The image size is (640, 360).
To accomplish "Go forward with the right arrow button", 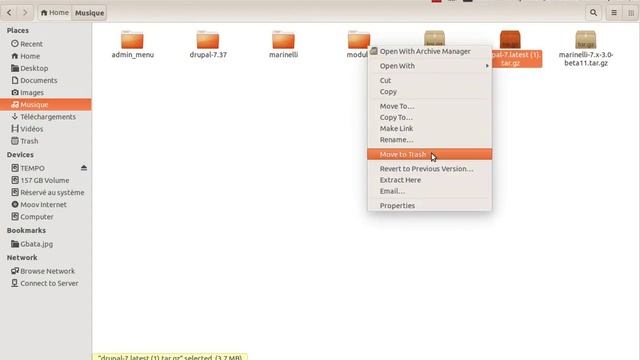I will (25, 13).
